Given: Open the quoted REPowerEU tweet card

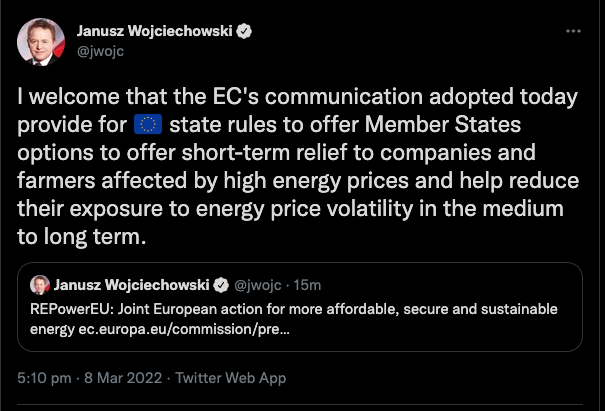Looking at the screenshot, I should click(300, 307).
